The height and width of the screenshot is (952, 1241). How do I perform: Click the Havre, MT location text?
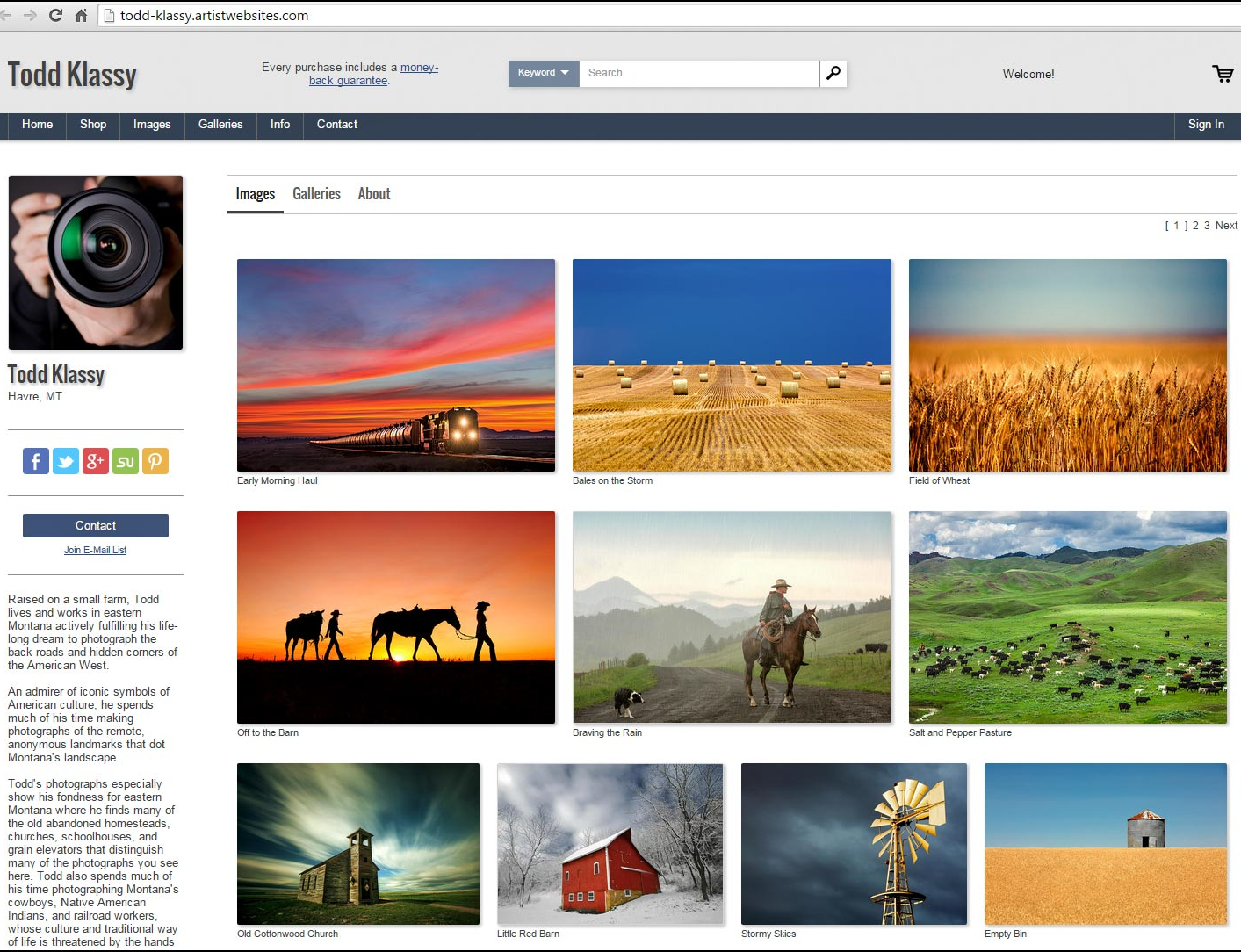35,397
